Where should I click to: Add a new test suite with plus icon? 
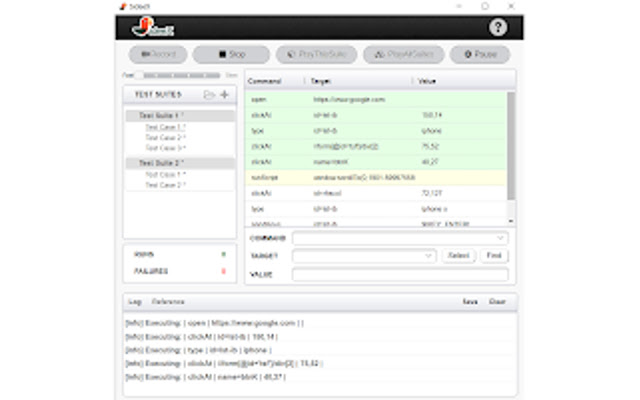tap(224, 95)
